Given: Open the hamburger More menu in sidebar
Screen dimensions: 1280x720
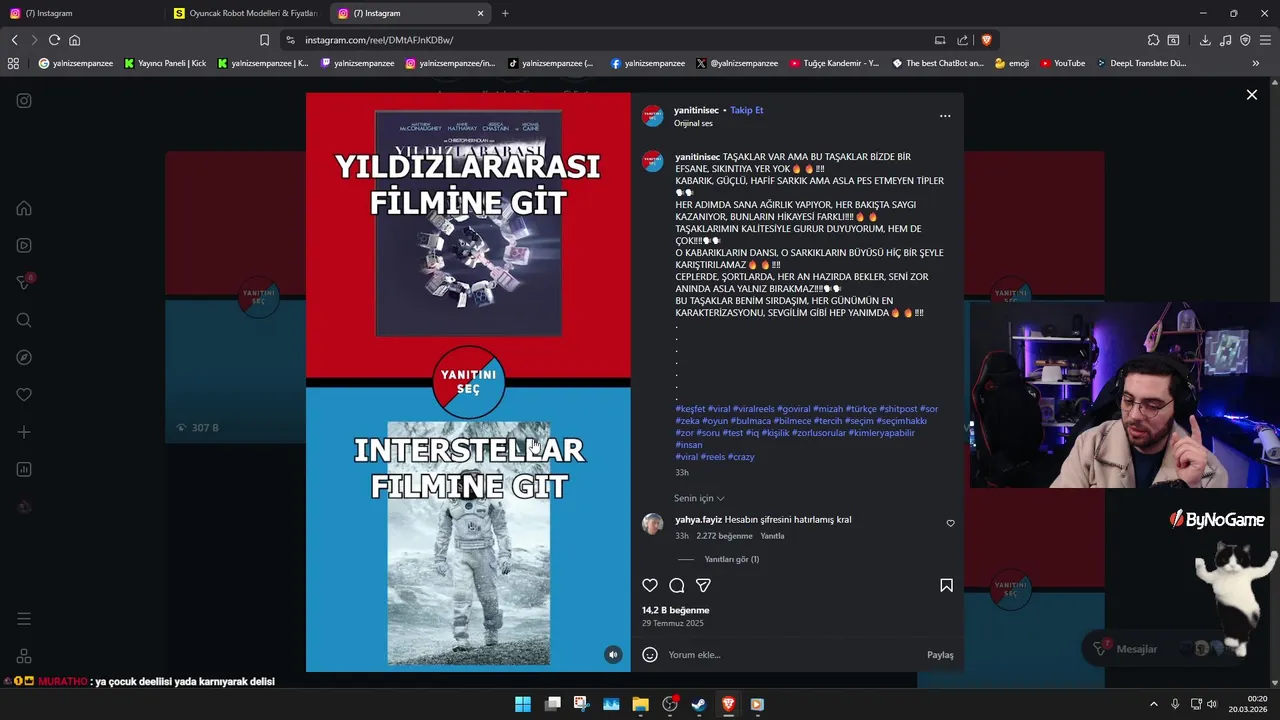Looking at the screenshot, I should [24, 619].
